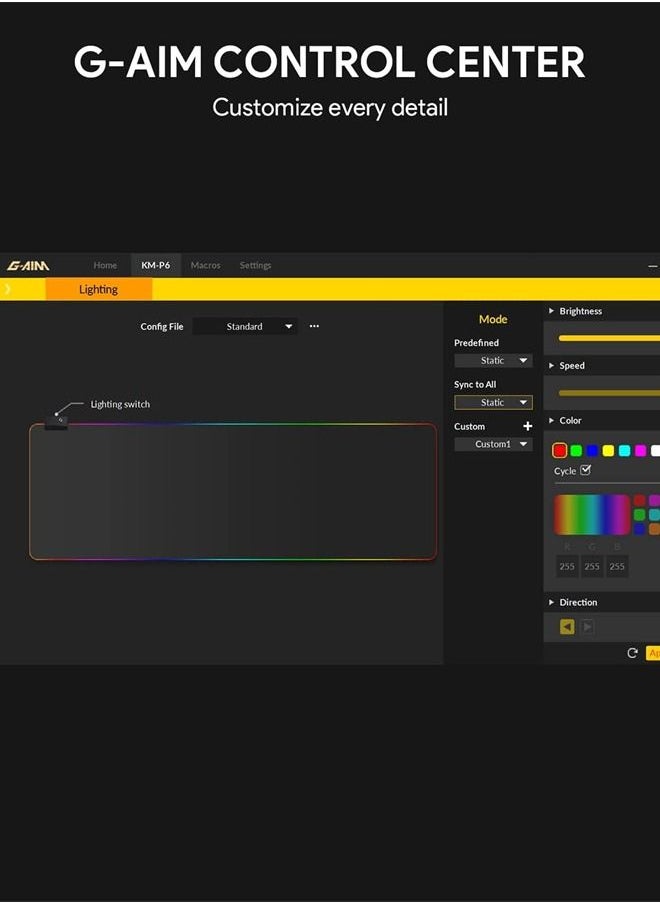Select the red preset color swatch
The width and height of the screenshot is (660, 904).
(560, 450)
